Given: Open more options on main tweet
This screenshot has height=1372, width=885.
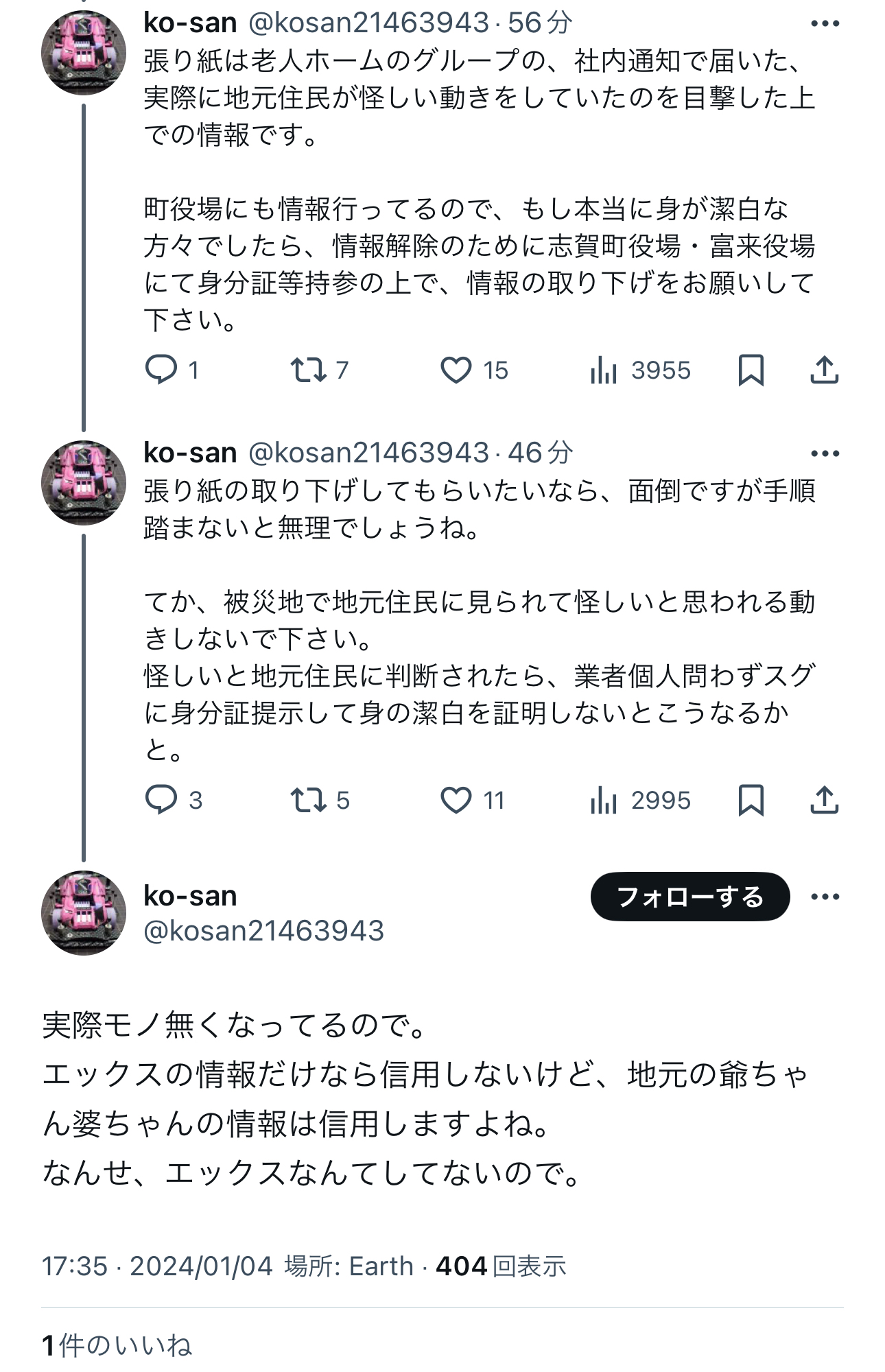Looking at the screenshot, I should click(825, 897).
